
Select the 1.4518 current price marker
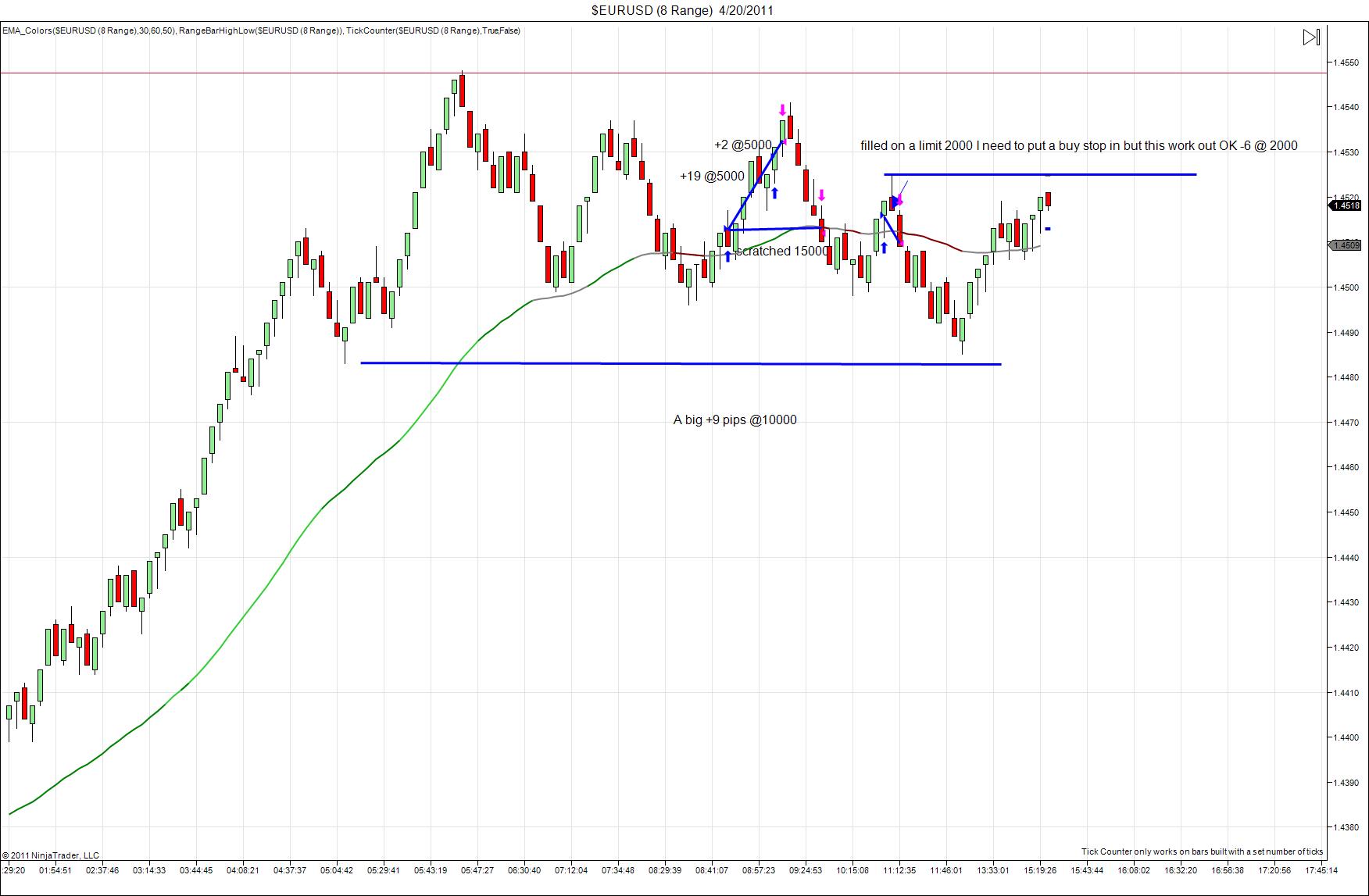[x=1345, y=205]
